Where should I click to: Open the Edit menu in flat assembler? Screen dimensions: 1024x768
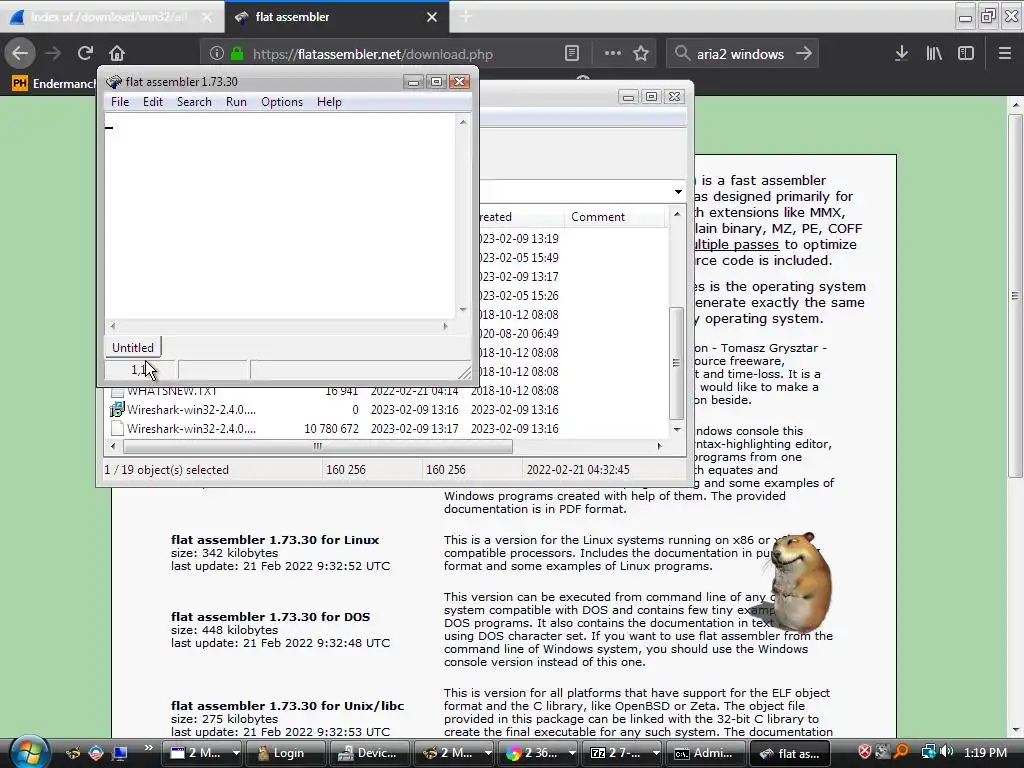pyautogui.click(x=153, y=102)
